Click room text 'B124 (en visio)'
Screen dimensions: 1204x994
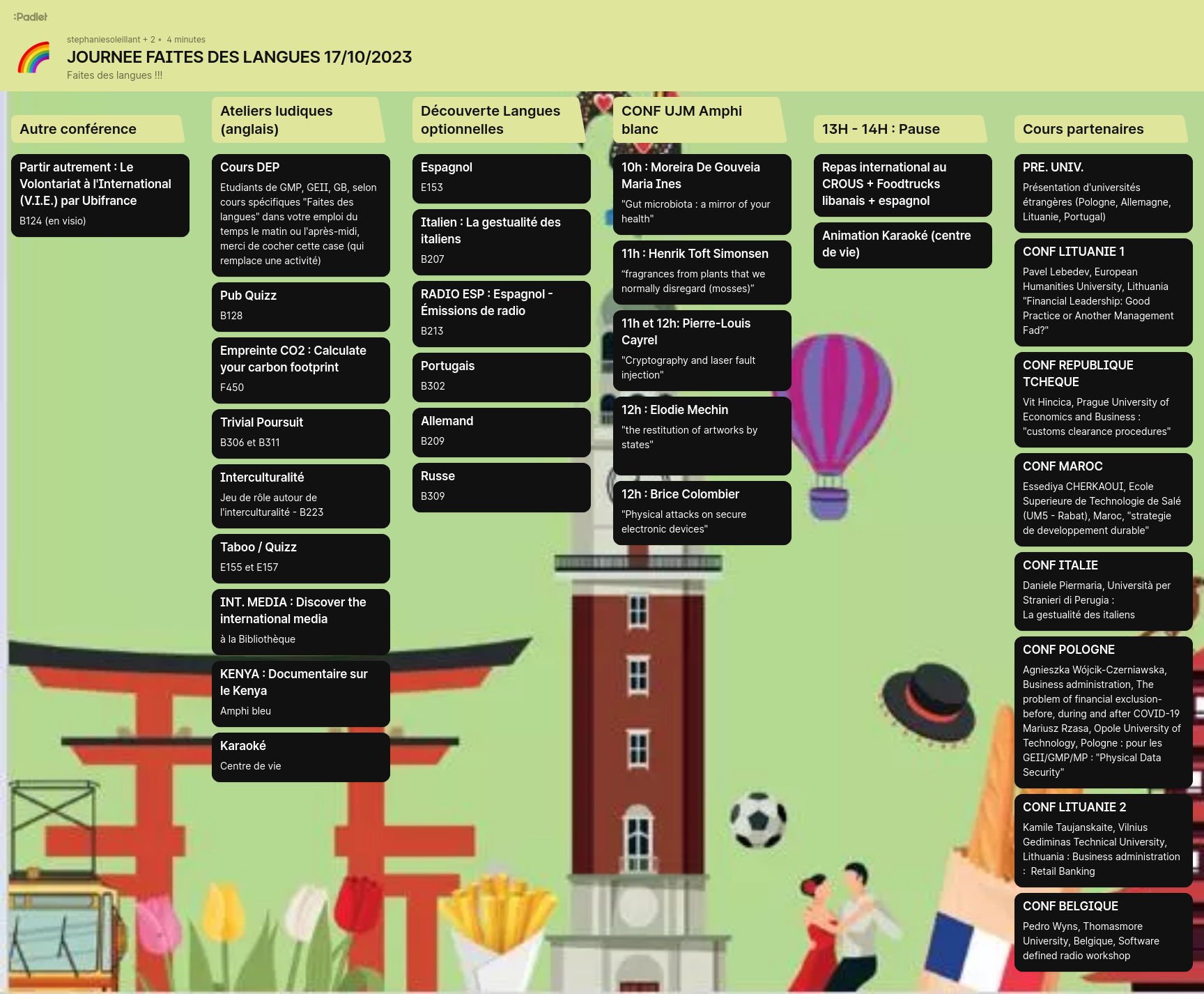point(53,221)
